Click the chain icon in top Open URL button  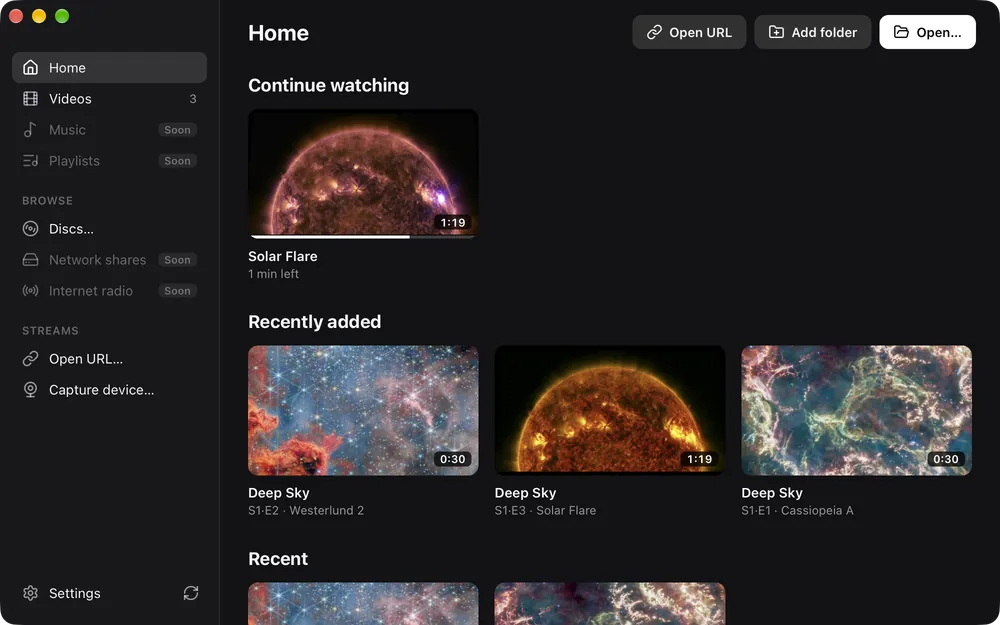tap(654, 33)
